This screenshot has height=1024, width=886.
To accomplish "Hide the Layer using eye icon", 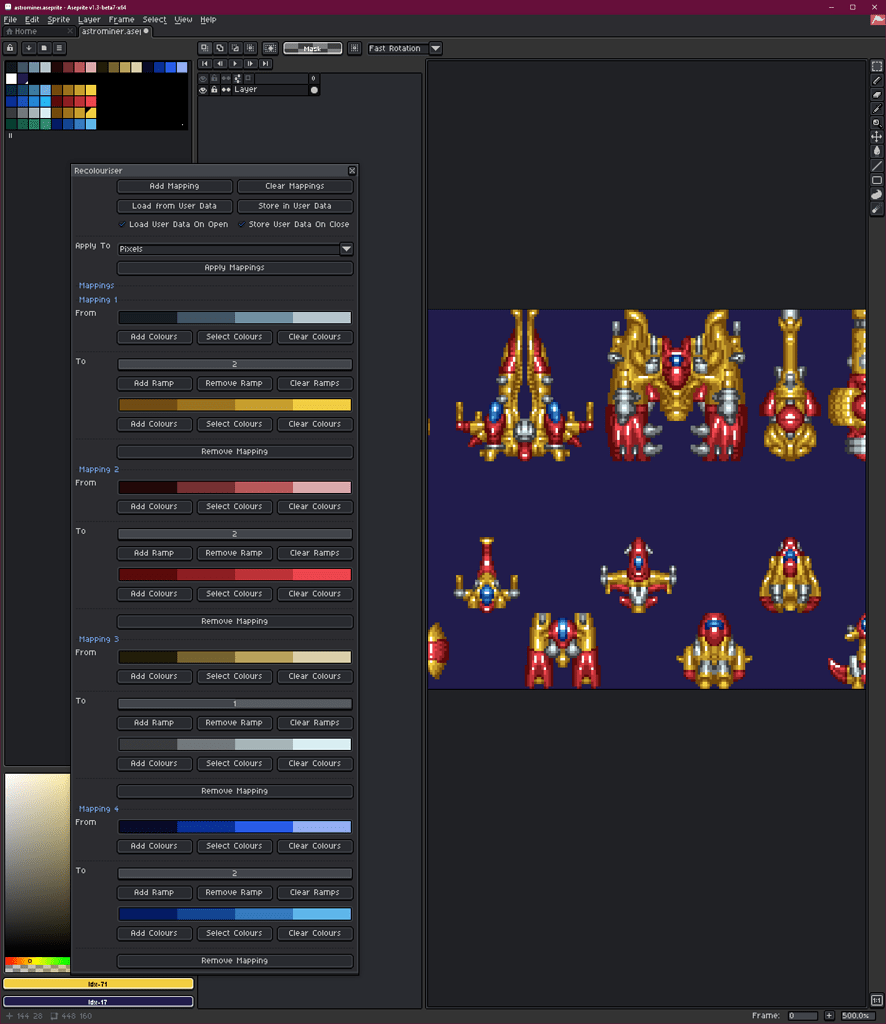I will (203, 90).
